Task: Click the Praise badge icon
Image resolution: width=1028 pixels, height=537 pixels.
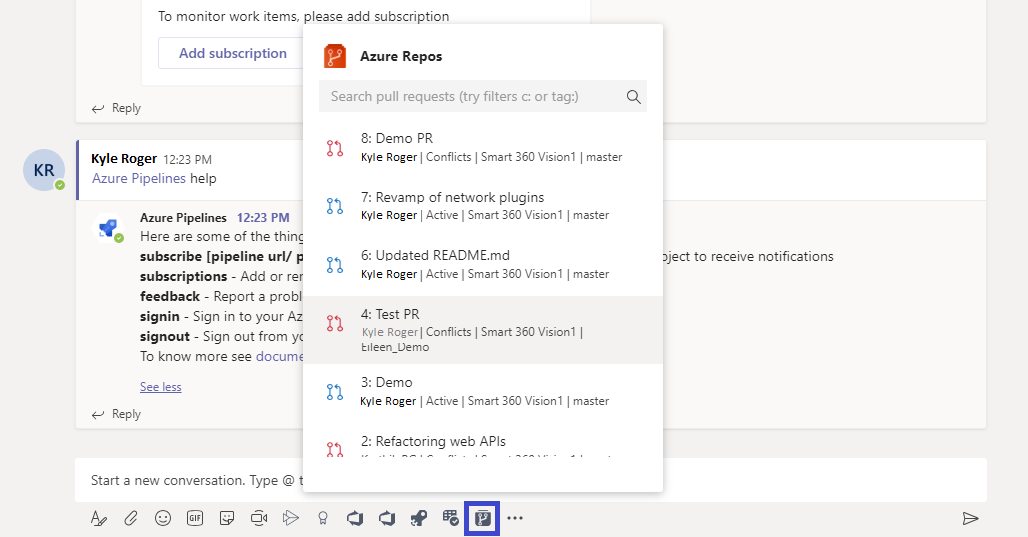Action: [322, 518]
